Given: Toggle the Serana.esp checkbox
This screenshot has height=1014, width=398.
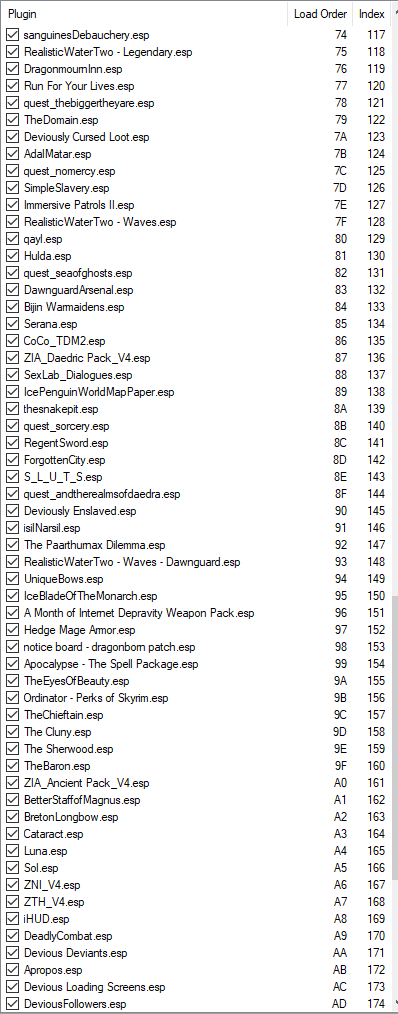Looking at the screenshot, I should (12, 324).
